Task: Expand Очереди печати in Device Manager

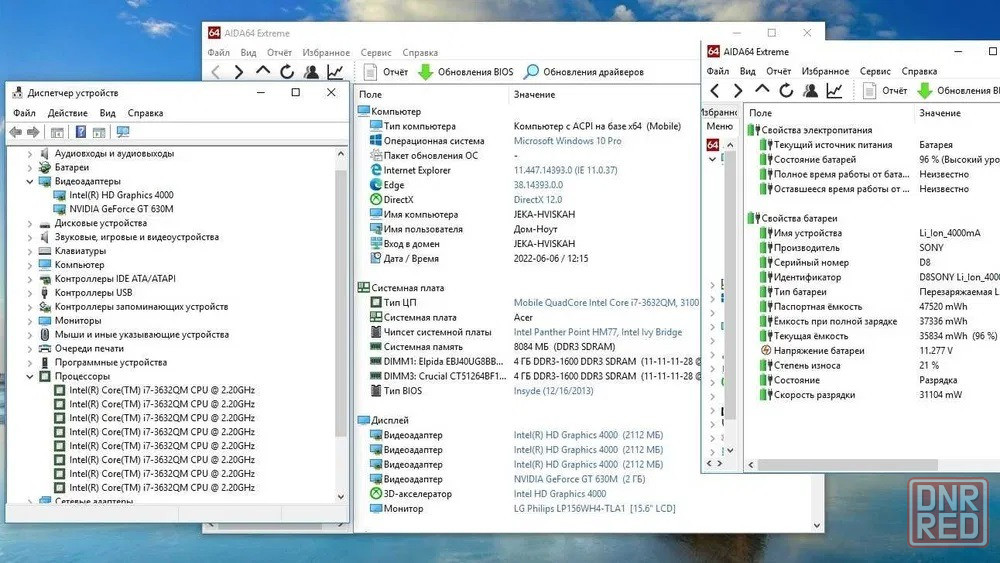Action: (x=29, y=349)
